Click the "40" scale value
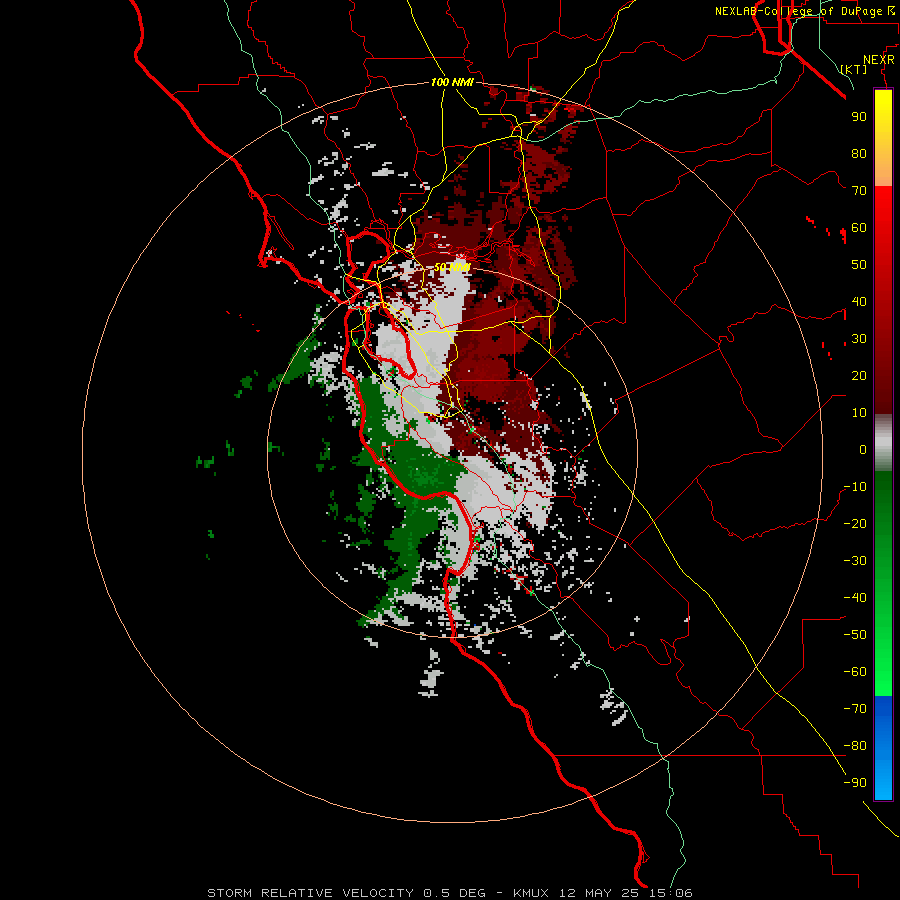 859,301
